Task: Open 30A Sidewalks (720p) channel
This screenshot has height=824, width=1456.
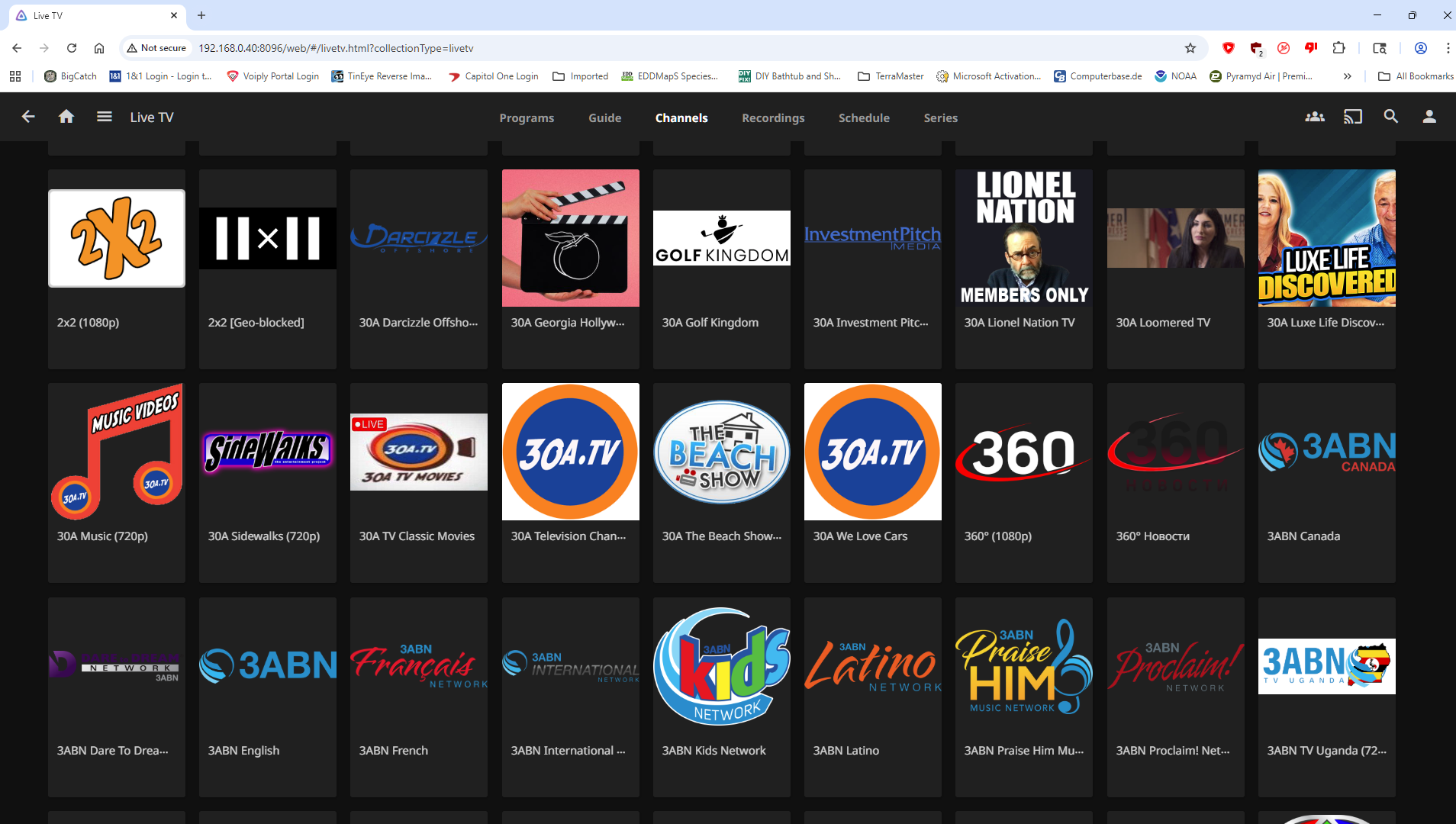Action: pos(268,482)
